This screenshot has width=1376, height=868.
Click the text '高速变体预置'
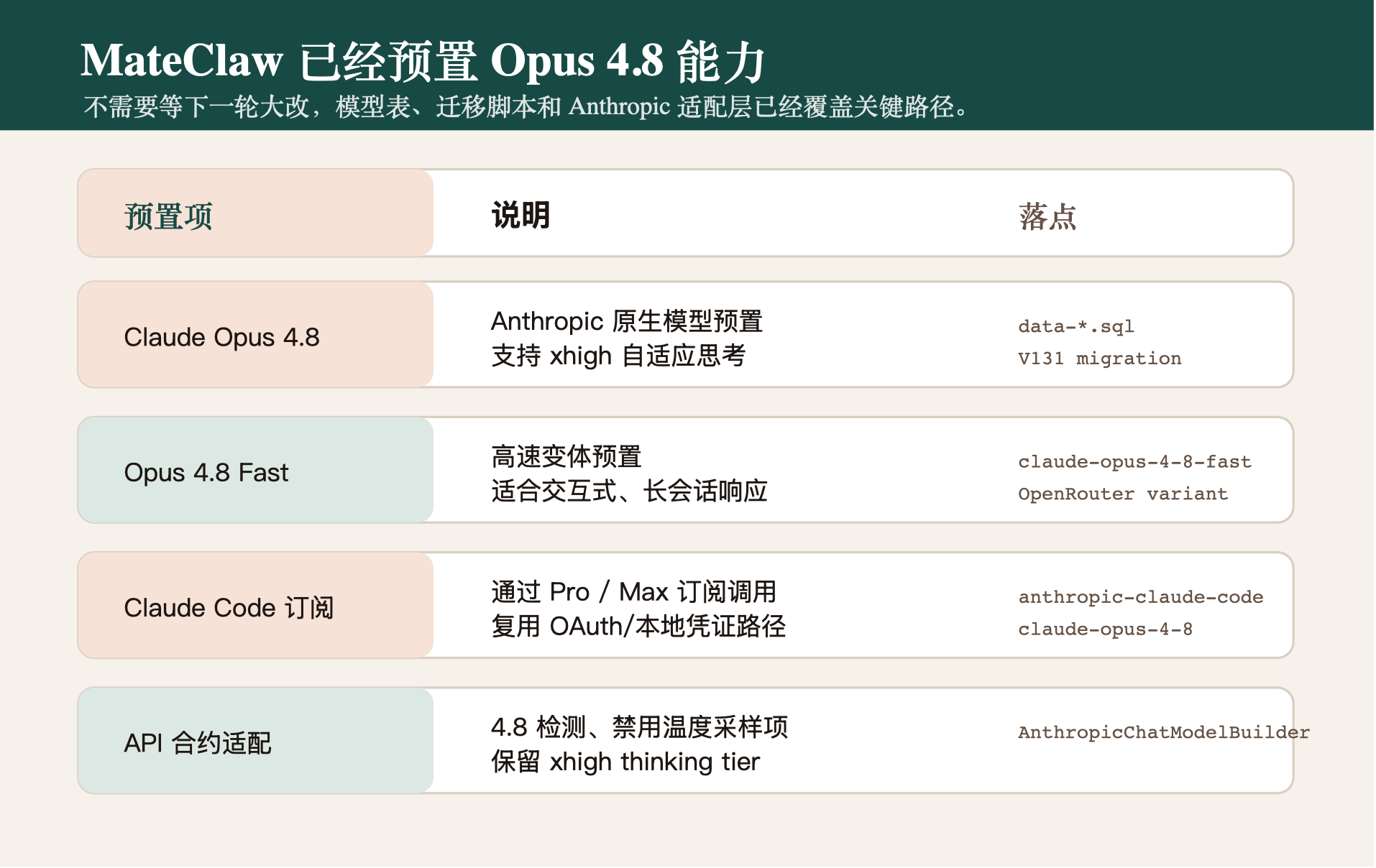tap(567, 456)
